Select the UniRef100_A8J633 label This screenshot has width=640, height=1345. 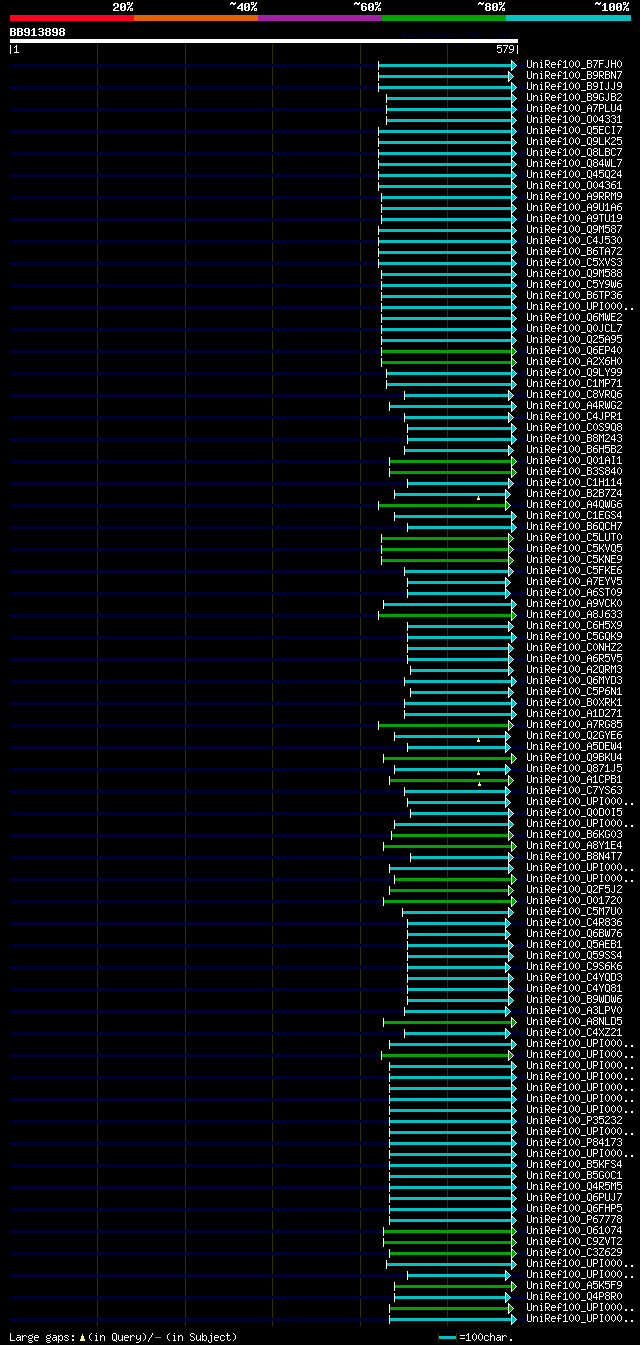[x=574, y=614]
